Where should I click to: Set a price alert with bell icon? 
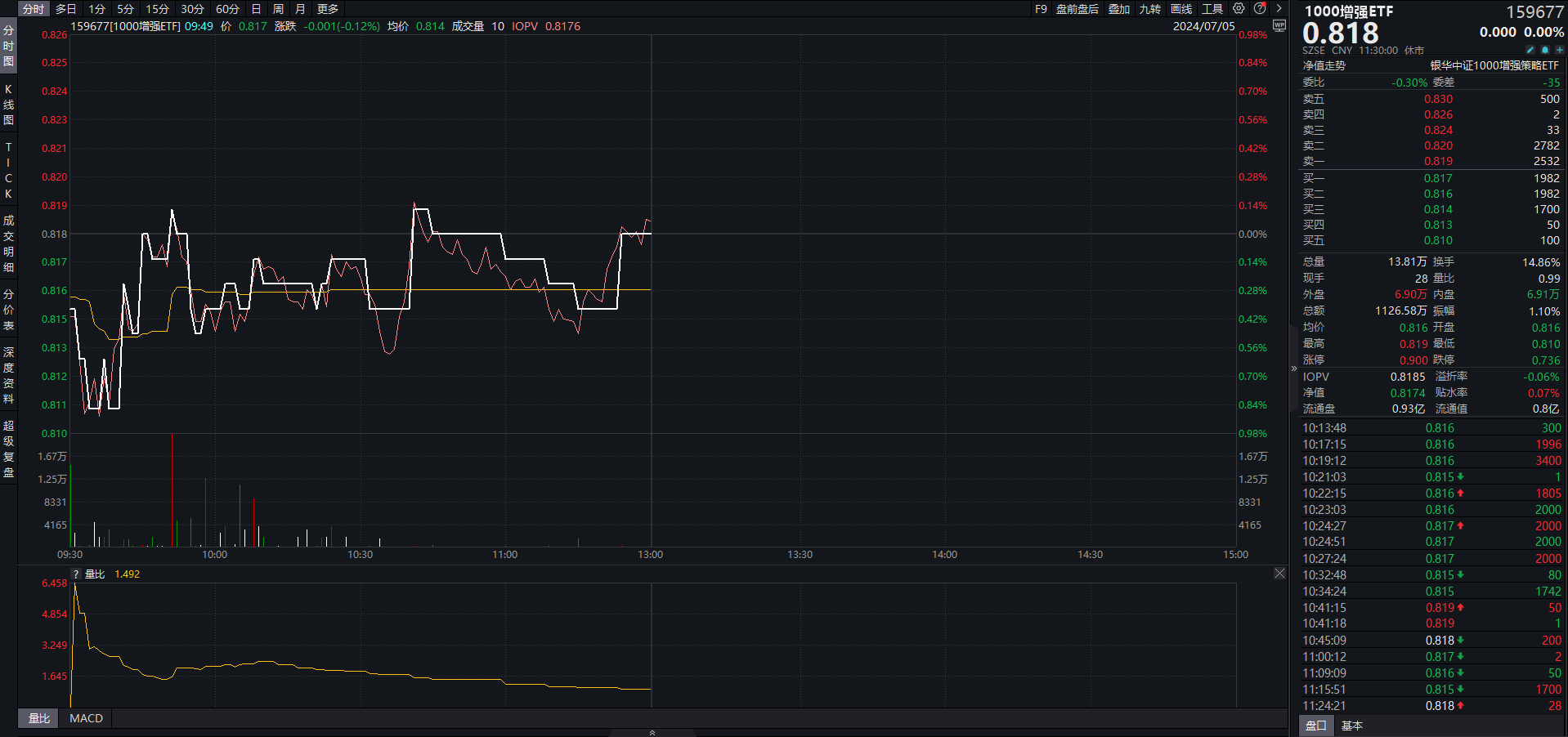(1545, 50)
